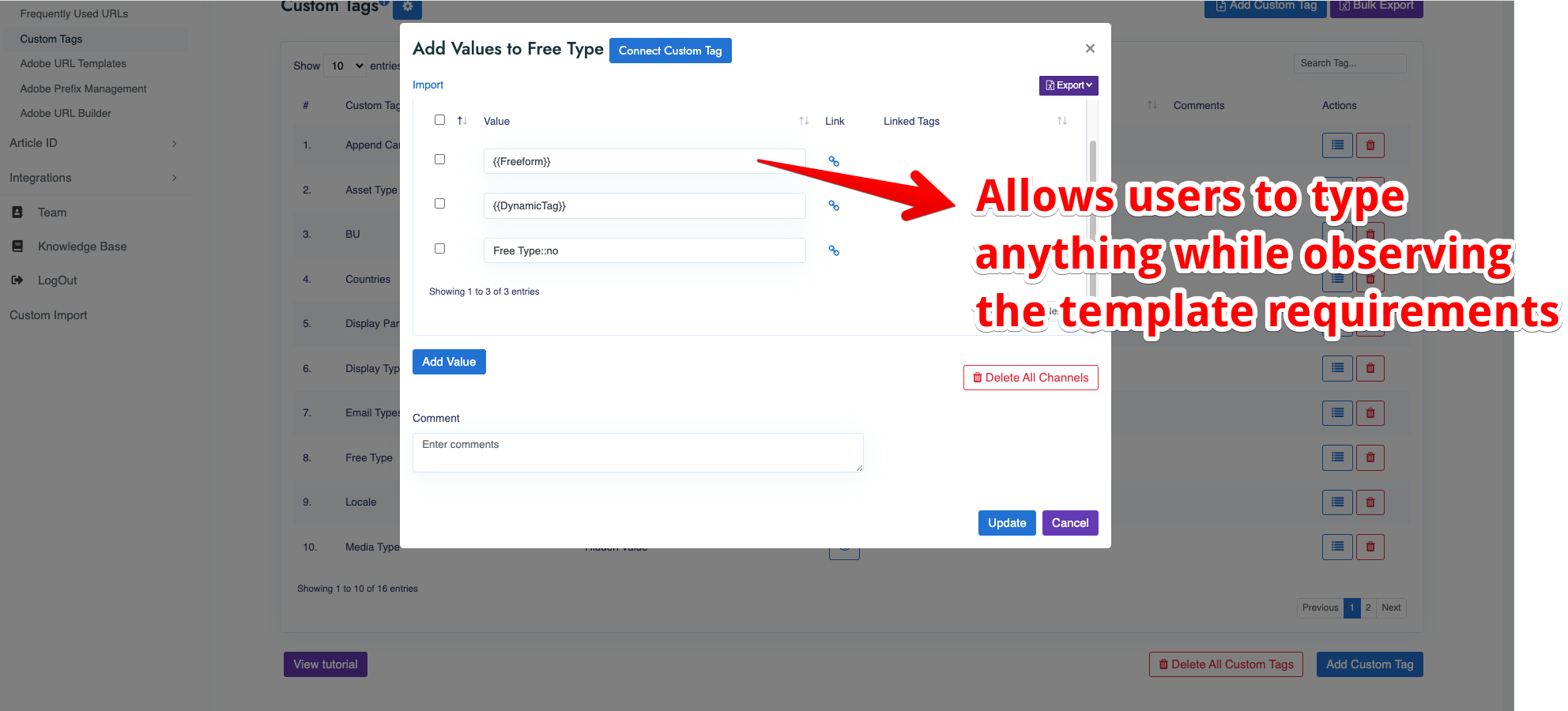Check the {{DynamicTag}} row checkbox

click(440, 204)
